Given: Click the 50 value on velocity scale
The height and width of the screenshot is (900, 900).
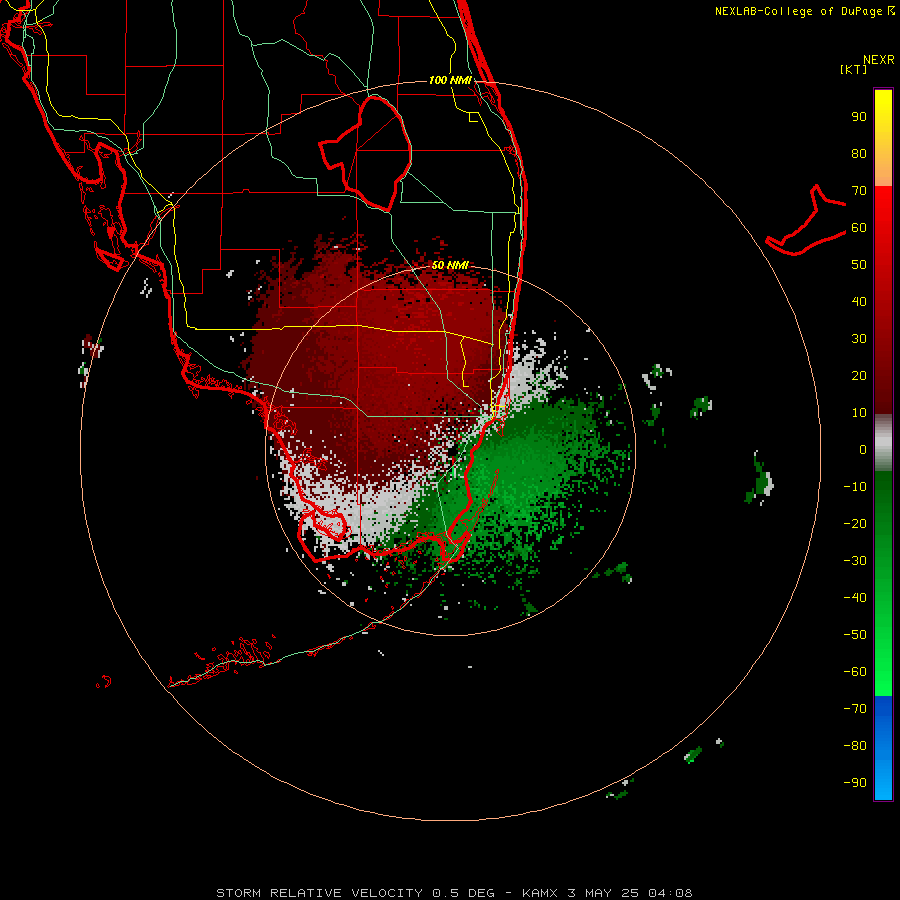Looking at the screenshot, I should coord(859,265).
